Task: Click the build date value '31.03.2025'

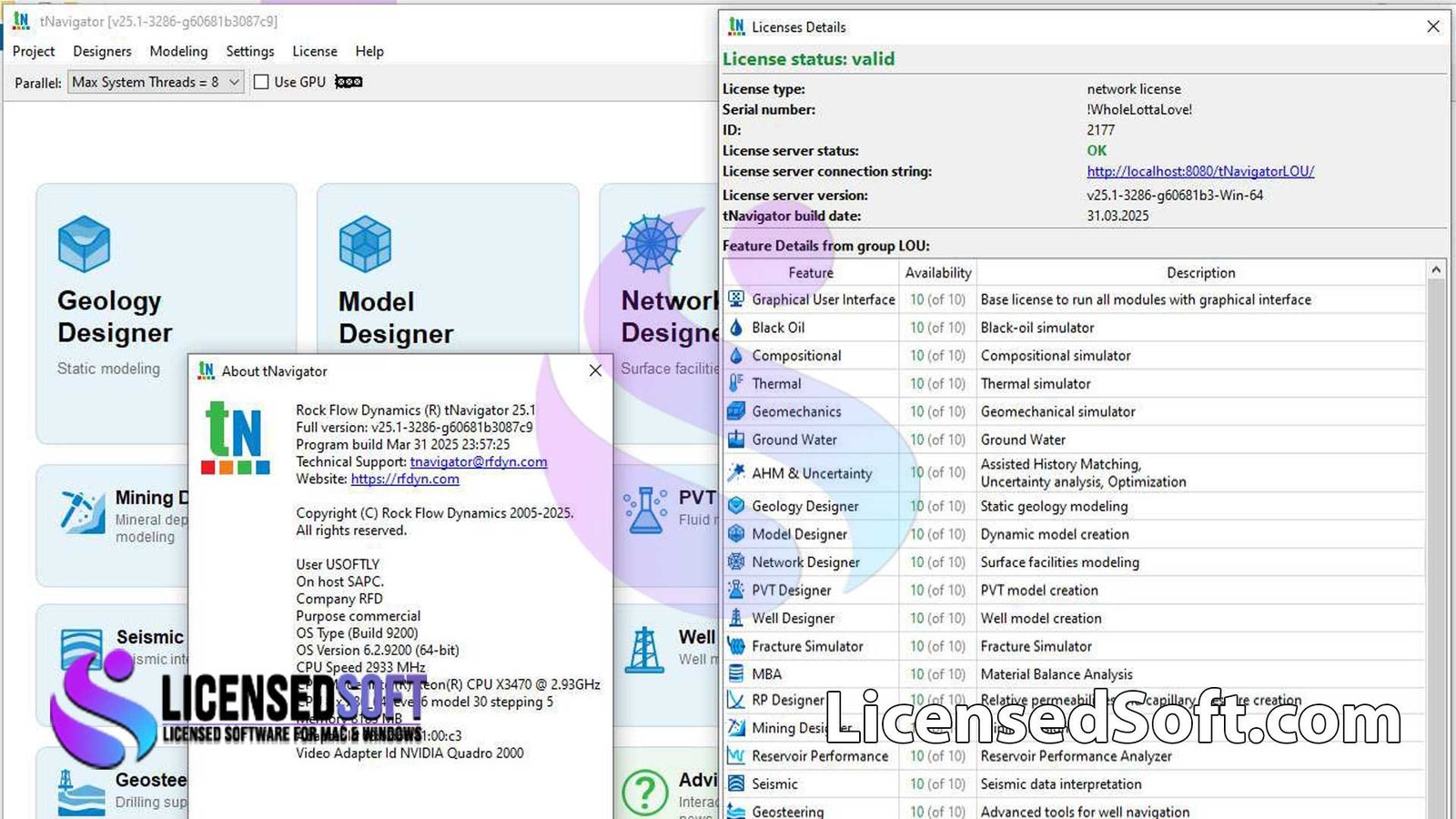Action: point(1117,216)
